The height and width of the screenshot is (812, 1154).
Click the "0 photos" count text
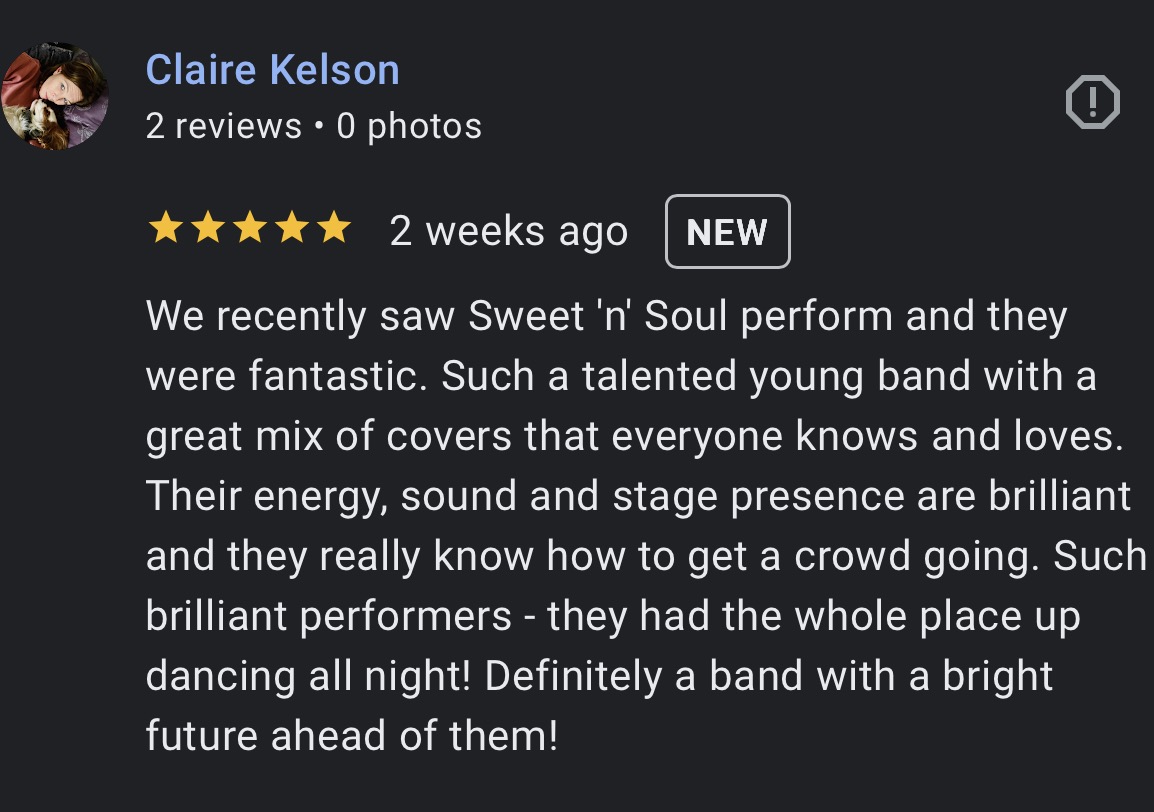tap(409, 127)
